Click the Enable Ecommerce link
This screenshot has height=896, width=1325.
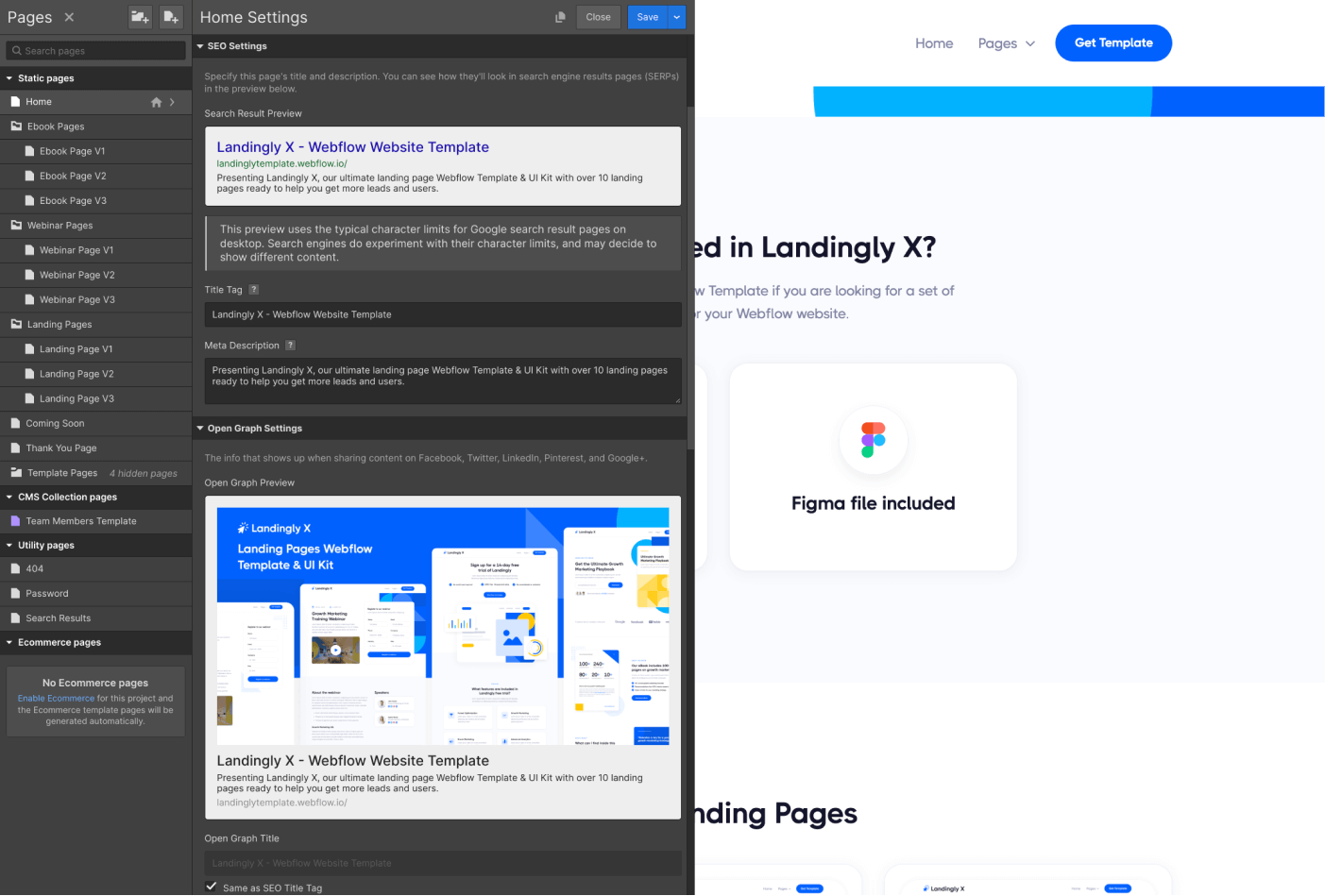click(x=56, y=699)
